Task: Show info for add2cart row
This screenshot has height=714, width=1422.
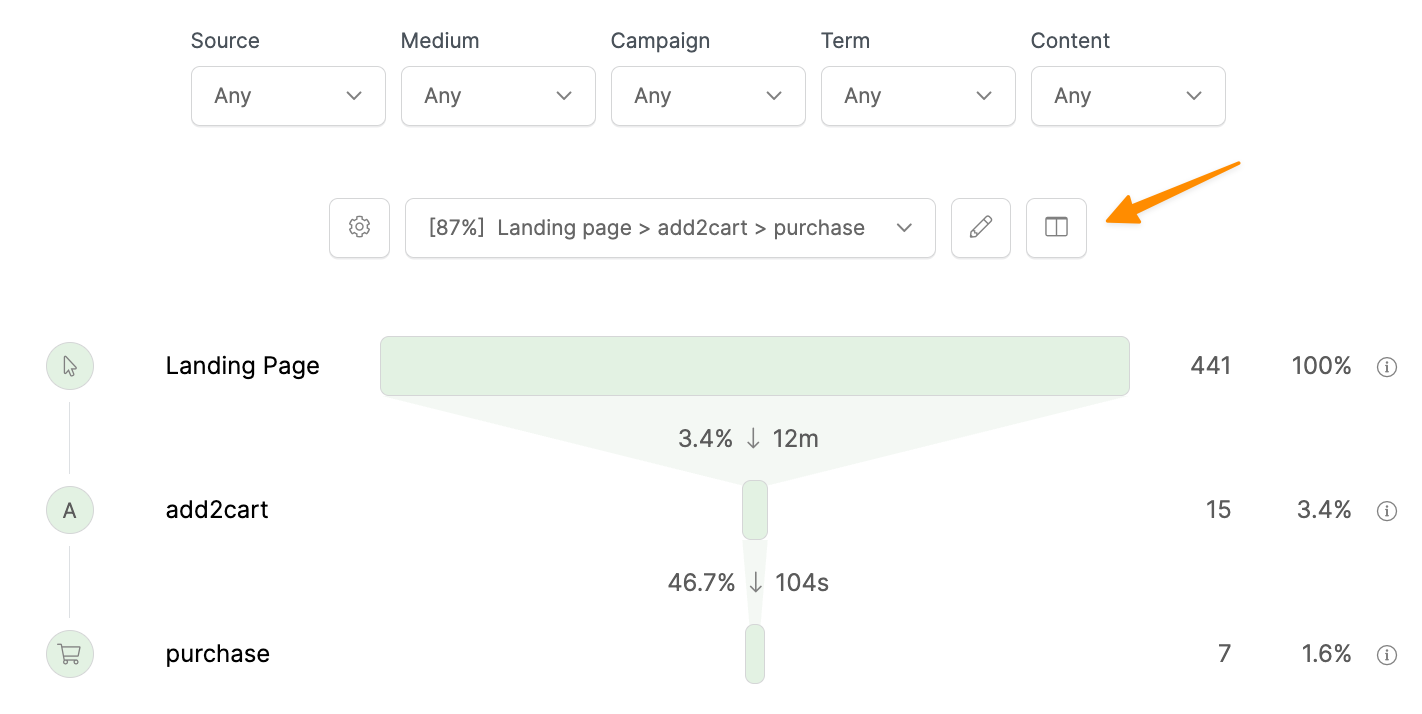Action: pos(1386,511)
